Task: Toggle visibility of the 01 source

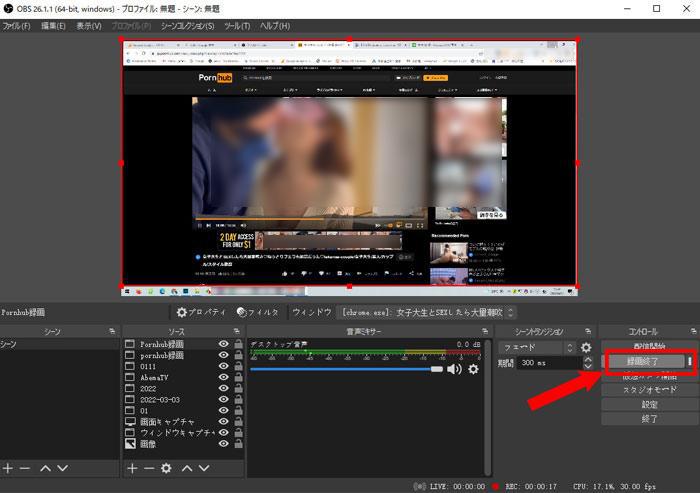Action: 224,410
